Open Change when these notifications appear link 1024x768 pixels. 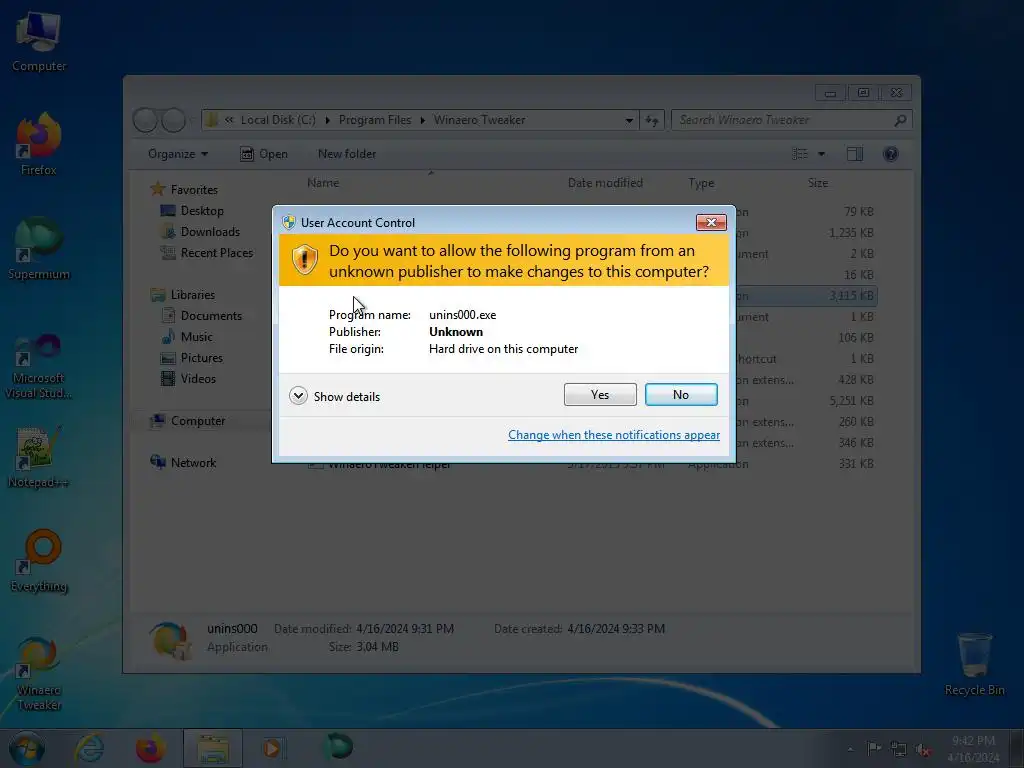[614, 435]
